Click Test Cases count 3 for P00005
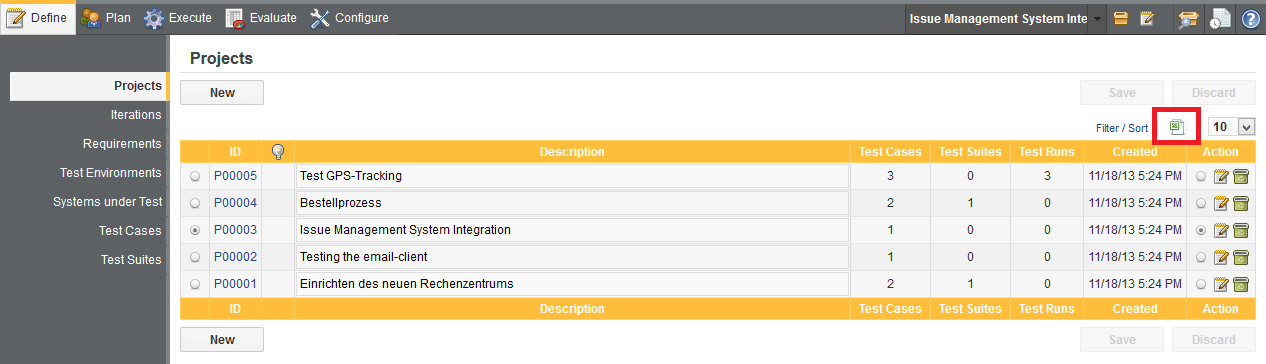Image resolution: width=1266 pixels, height=364 pixels. click(890, 176)
